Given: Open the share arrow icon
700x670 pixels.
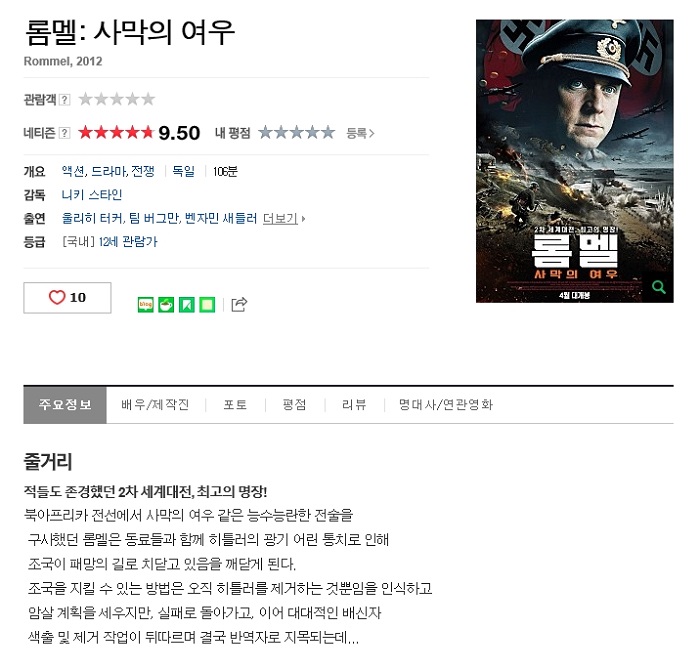Looking at the screenshot, I should (239, 304).
